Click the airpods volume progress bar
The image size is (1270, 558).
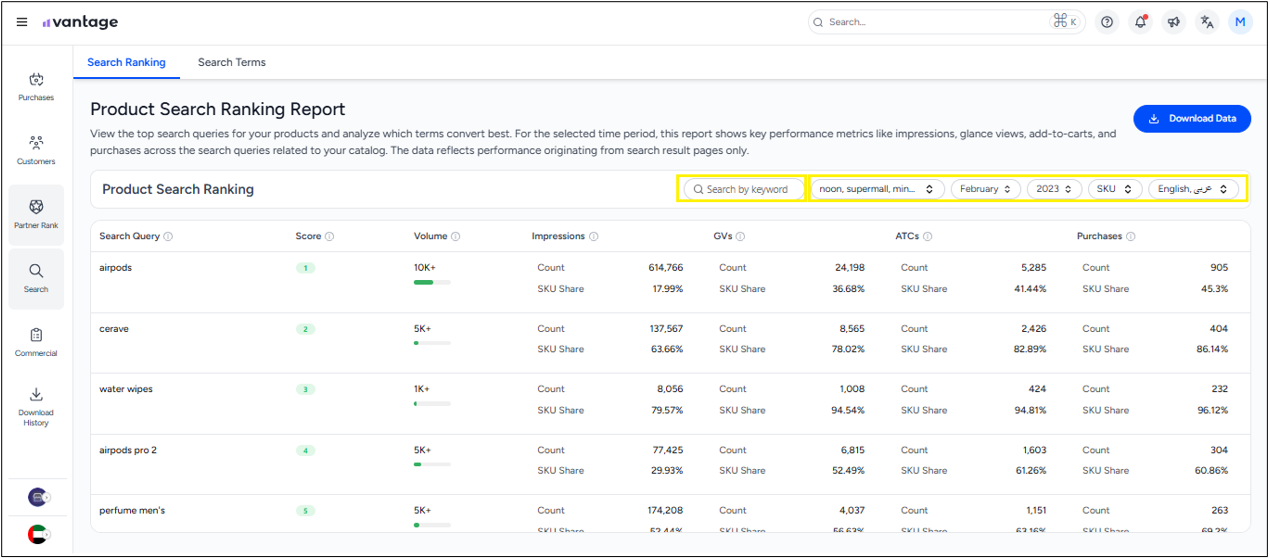tap(432, 283)
